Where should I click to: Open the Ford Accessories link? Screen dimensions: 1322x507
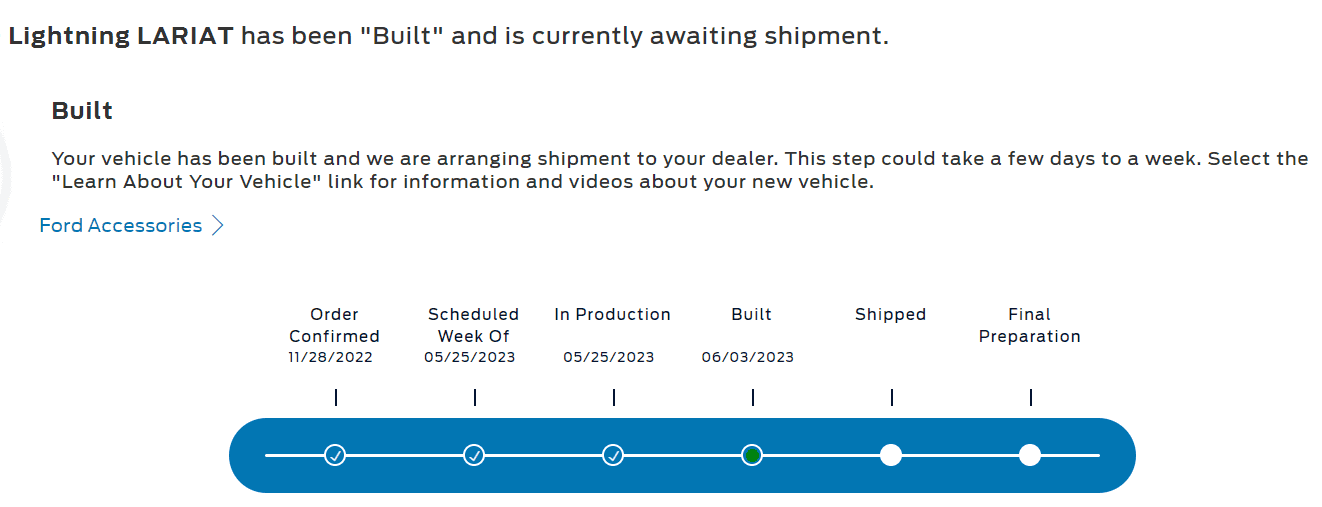(121, 226)
